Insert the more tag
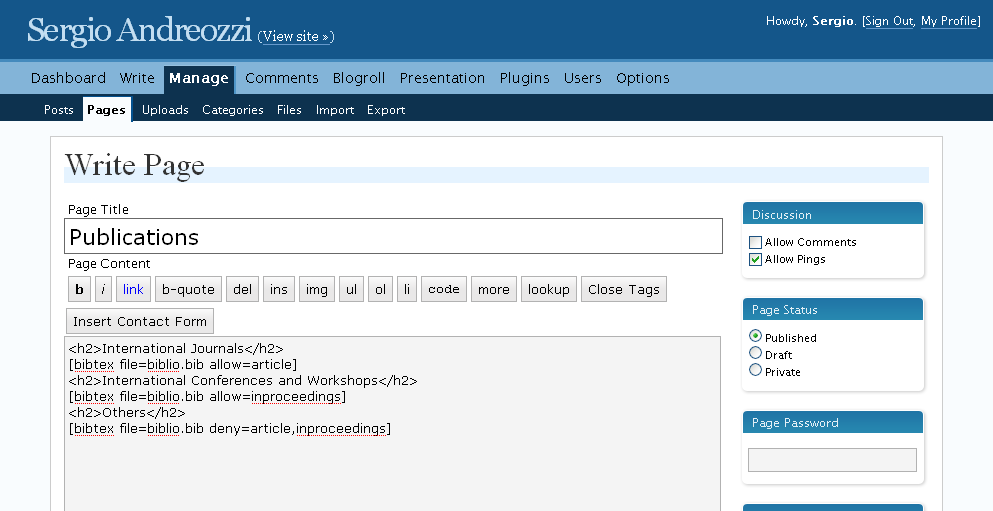993x511 pixels. (x=494, y=289)
